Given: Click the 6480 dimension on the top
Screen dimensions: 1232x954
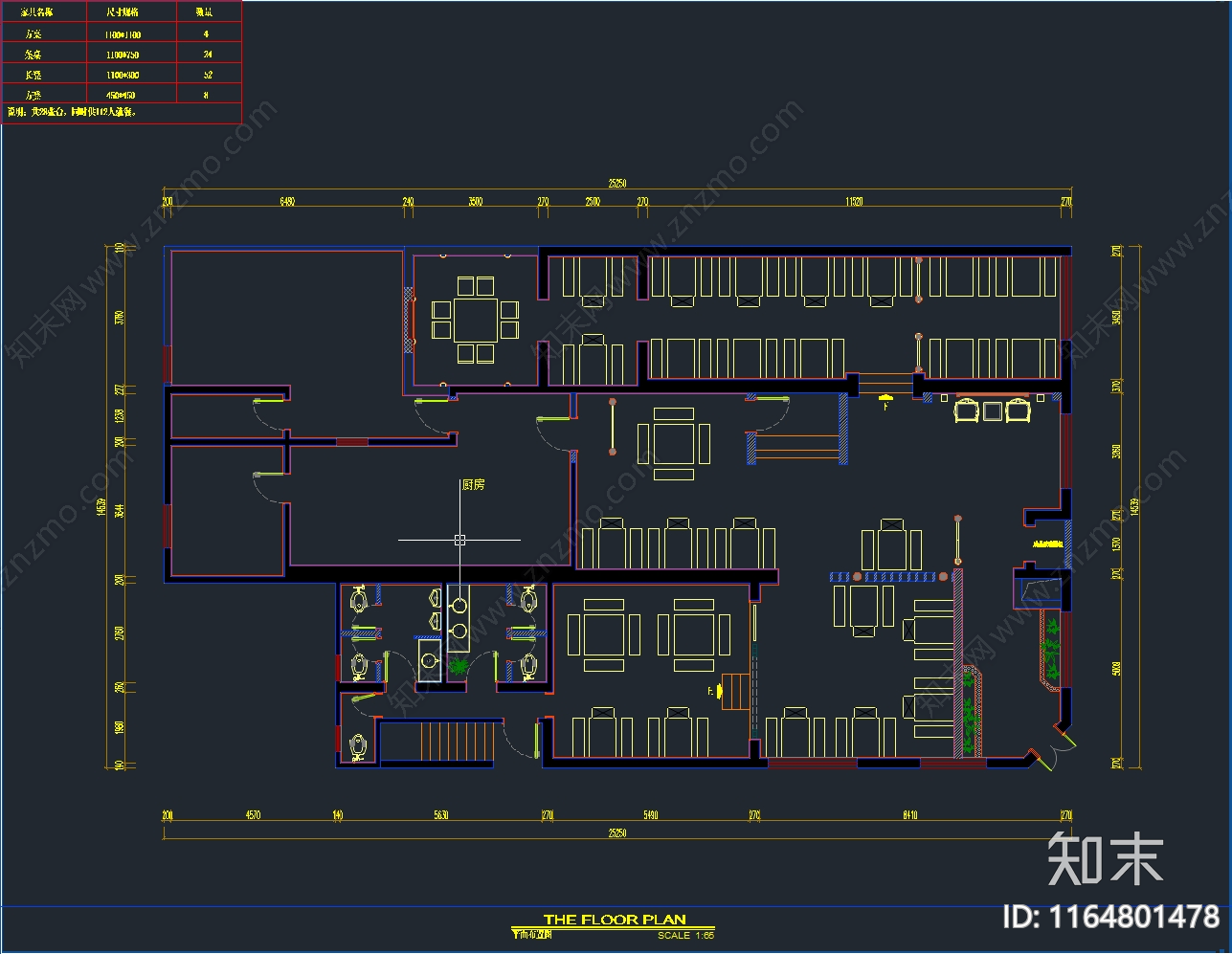Looking at the screenshot, I should (x=286, y=202).
